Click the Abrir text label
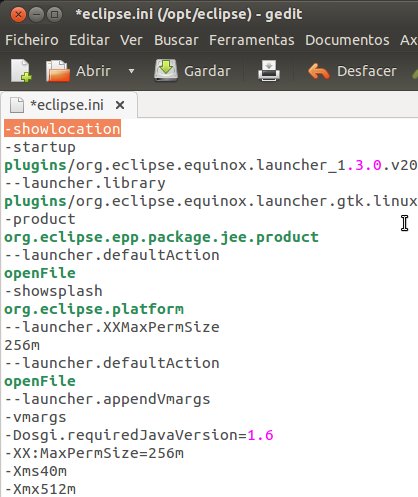 click(x=93, y=71)
